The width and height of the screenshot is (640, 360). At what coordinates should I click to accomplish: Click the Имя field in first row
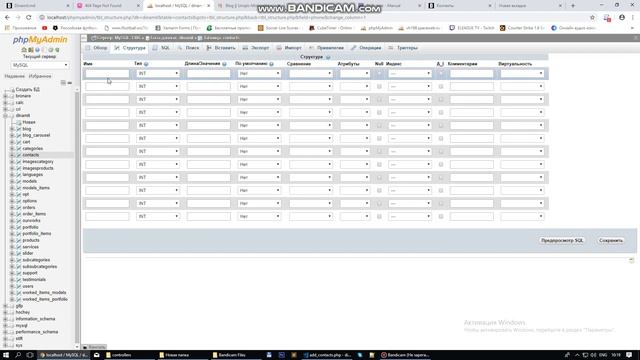click(x=107, y=73)
